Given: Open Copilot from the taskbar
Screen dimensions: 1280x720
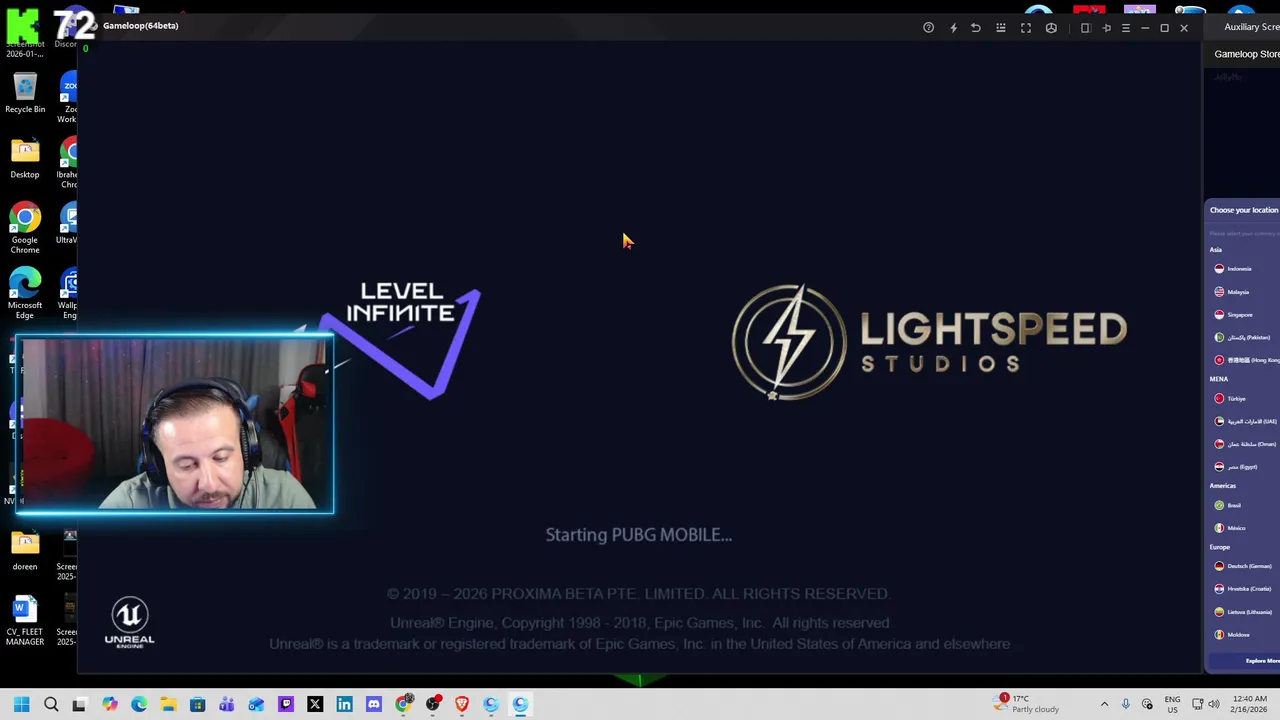Looking at the screenshot, I should (x=109, y=704).
